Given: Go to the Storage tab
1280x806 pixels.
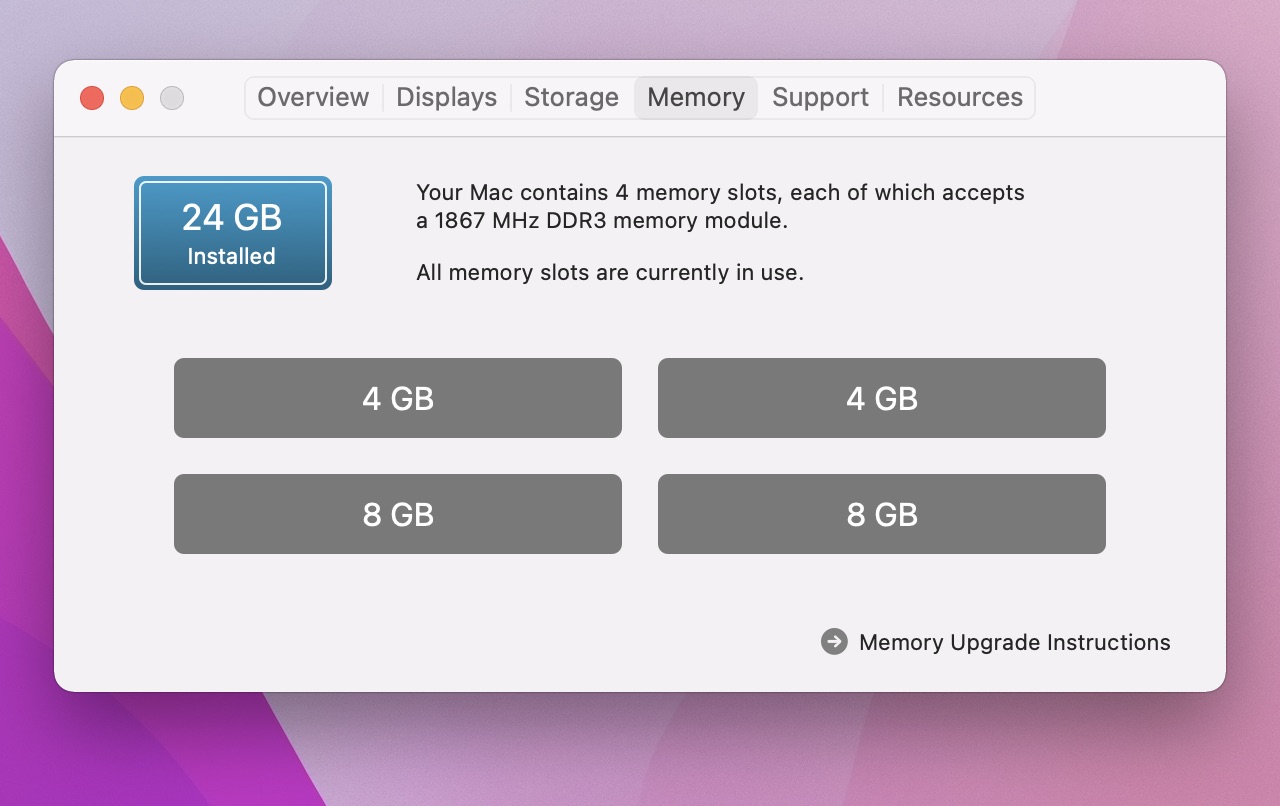Looking at the screenshot, I should pos(571,97).
